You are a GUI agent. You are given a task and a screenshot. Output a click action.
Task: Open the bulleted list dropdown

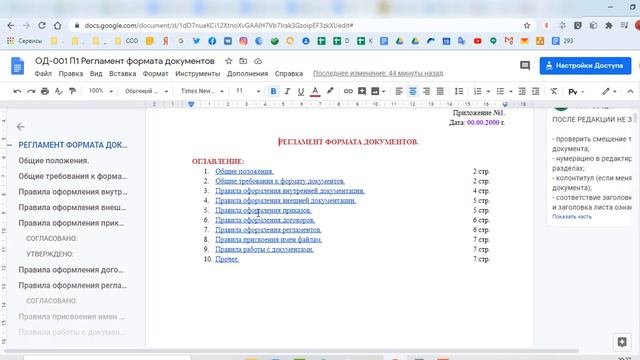coord(511,91)
